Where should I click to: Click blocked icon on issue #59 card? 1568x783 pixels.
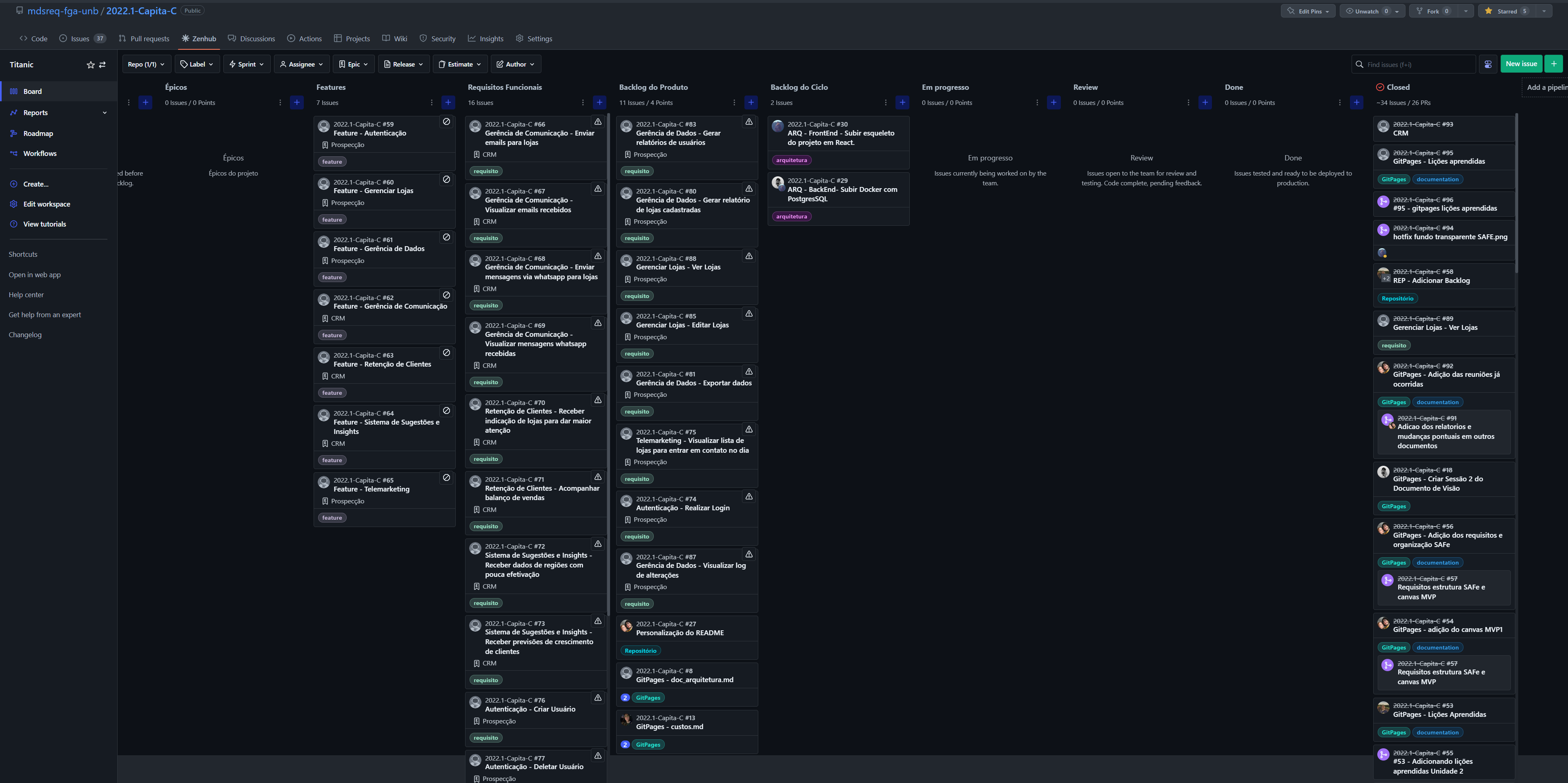click(x=446, y=122)
